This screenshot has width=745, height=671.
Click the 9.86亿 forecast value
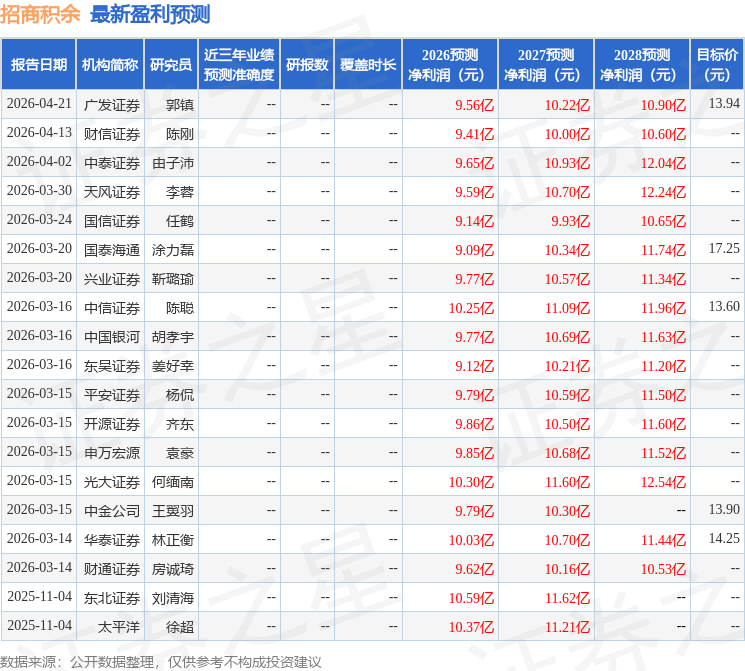point(474,424)
